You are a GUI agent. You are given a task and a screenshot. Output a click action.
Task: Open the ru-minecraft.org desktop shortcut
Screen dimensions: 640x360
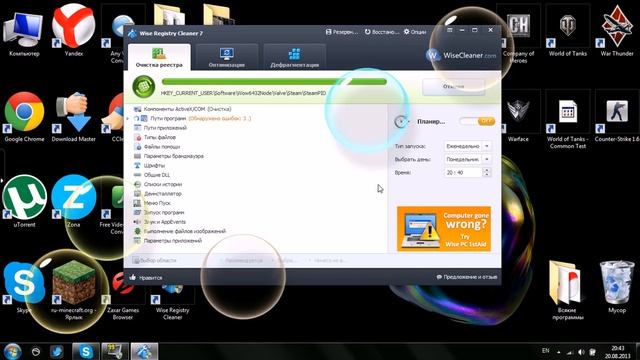pos(73,290)
